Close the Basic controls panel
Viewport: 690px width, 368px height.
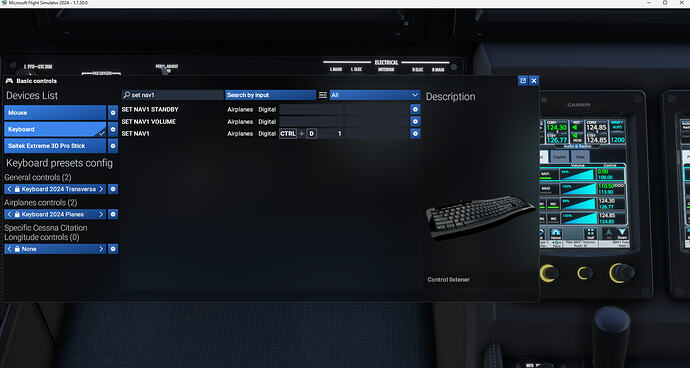click(533, 81)
